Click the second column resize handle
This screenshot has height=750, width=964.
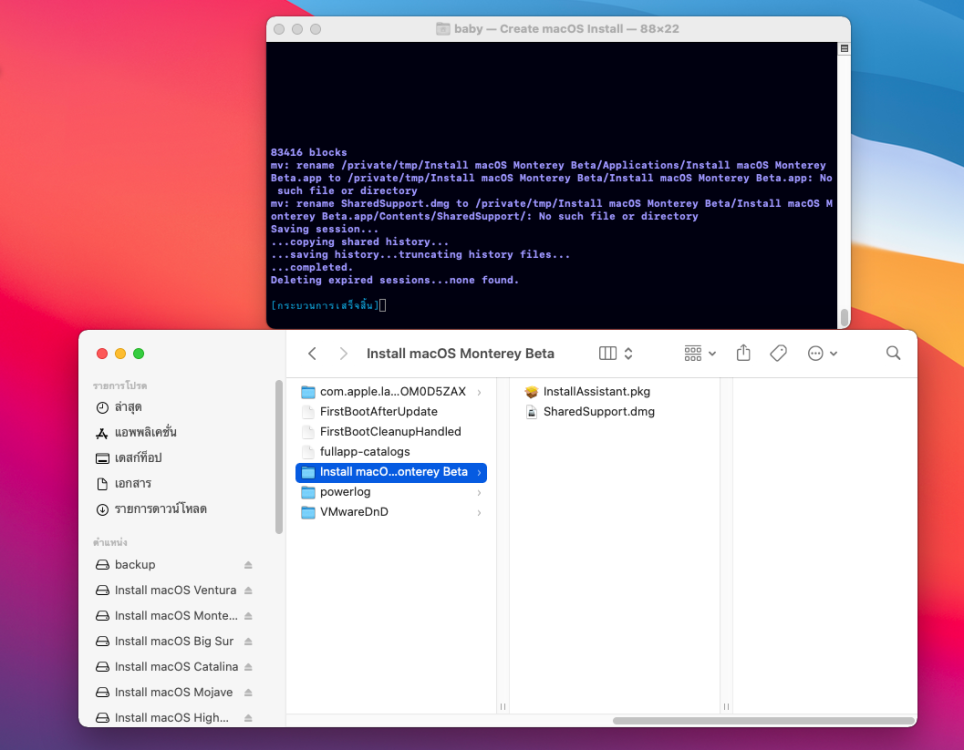[726, 706]
